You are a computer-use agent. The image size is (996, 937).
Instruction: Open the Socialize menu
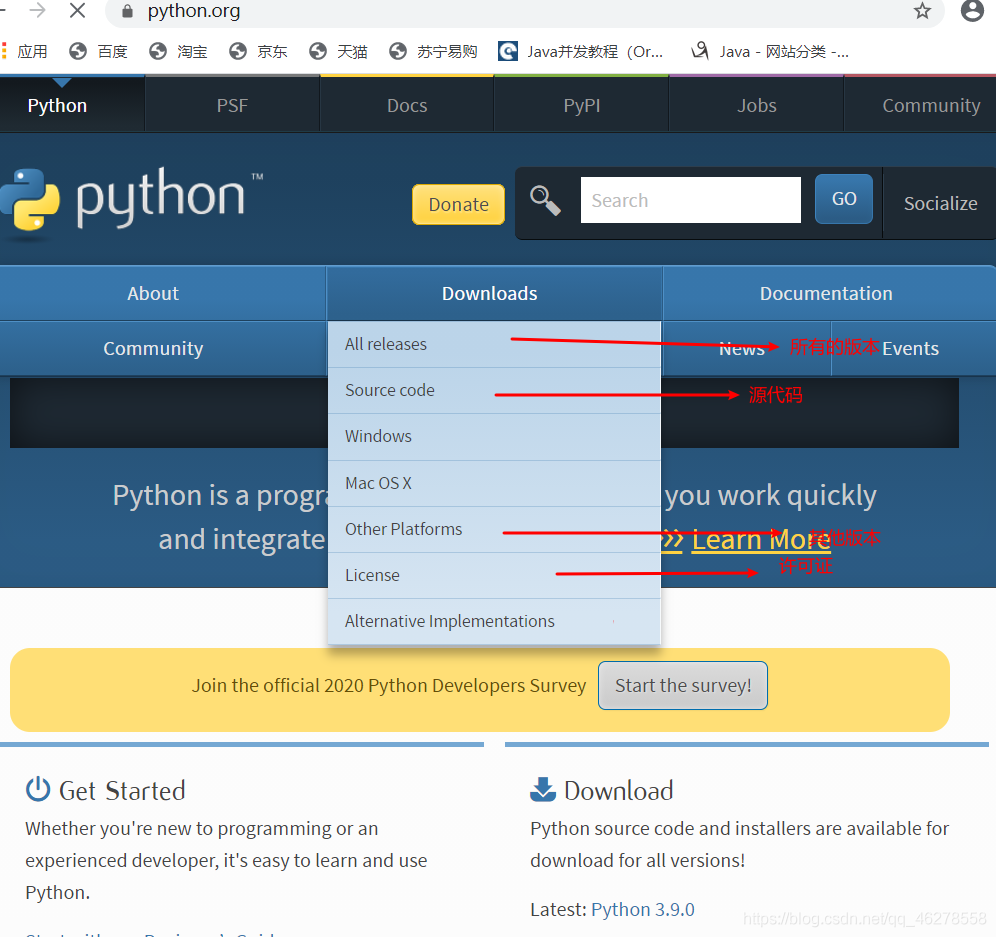940,203
